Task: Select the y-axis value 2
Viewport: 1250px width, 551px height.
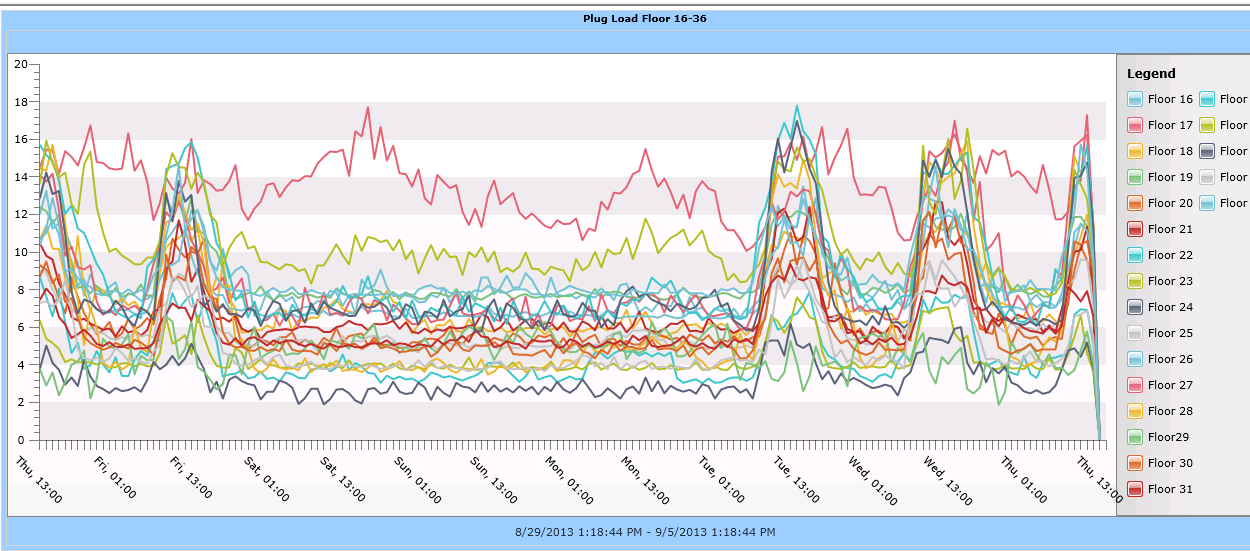Action: (x=23, y=402)
